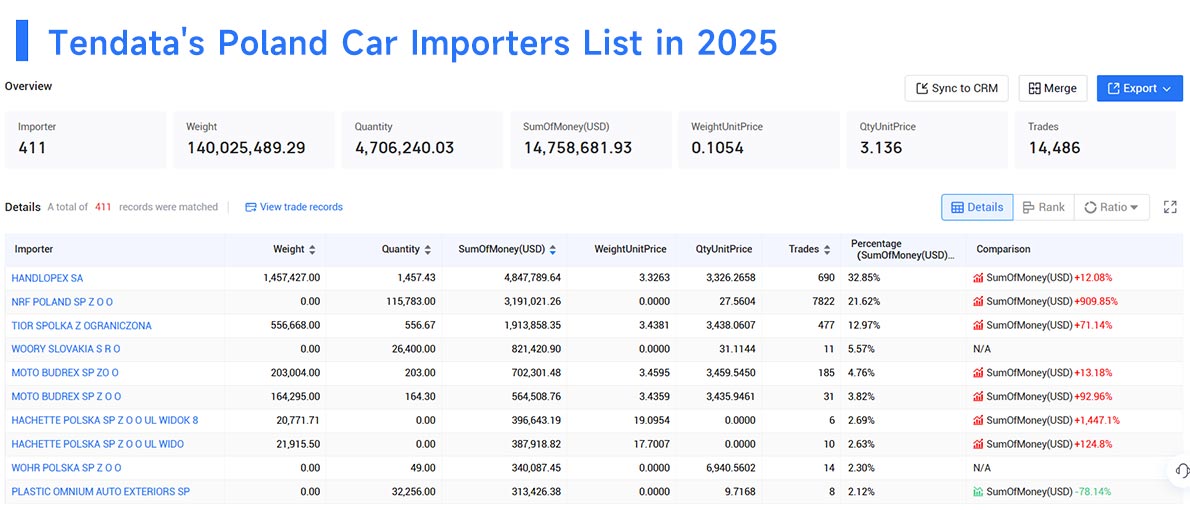
Task: Select QtyUnitPrice cell 6,940.5602
Action: click(727, 468)
